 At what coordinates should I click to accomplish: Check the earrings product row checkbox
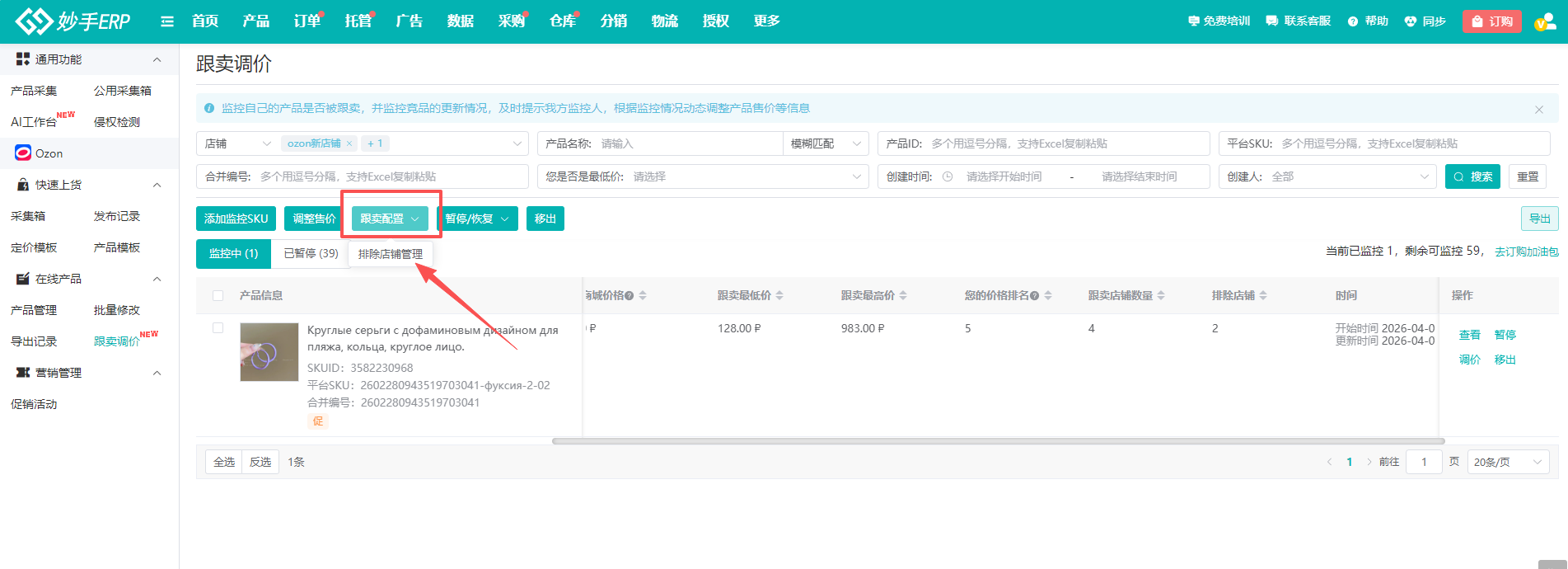point(218,327)
